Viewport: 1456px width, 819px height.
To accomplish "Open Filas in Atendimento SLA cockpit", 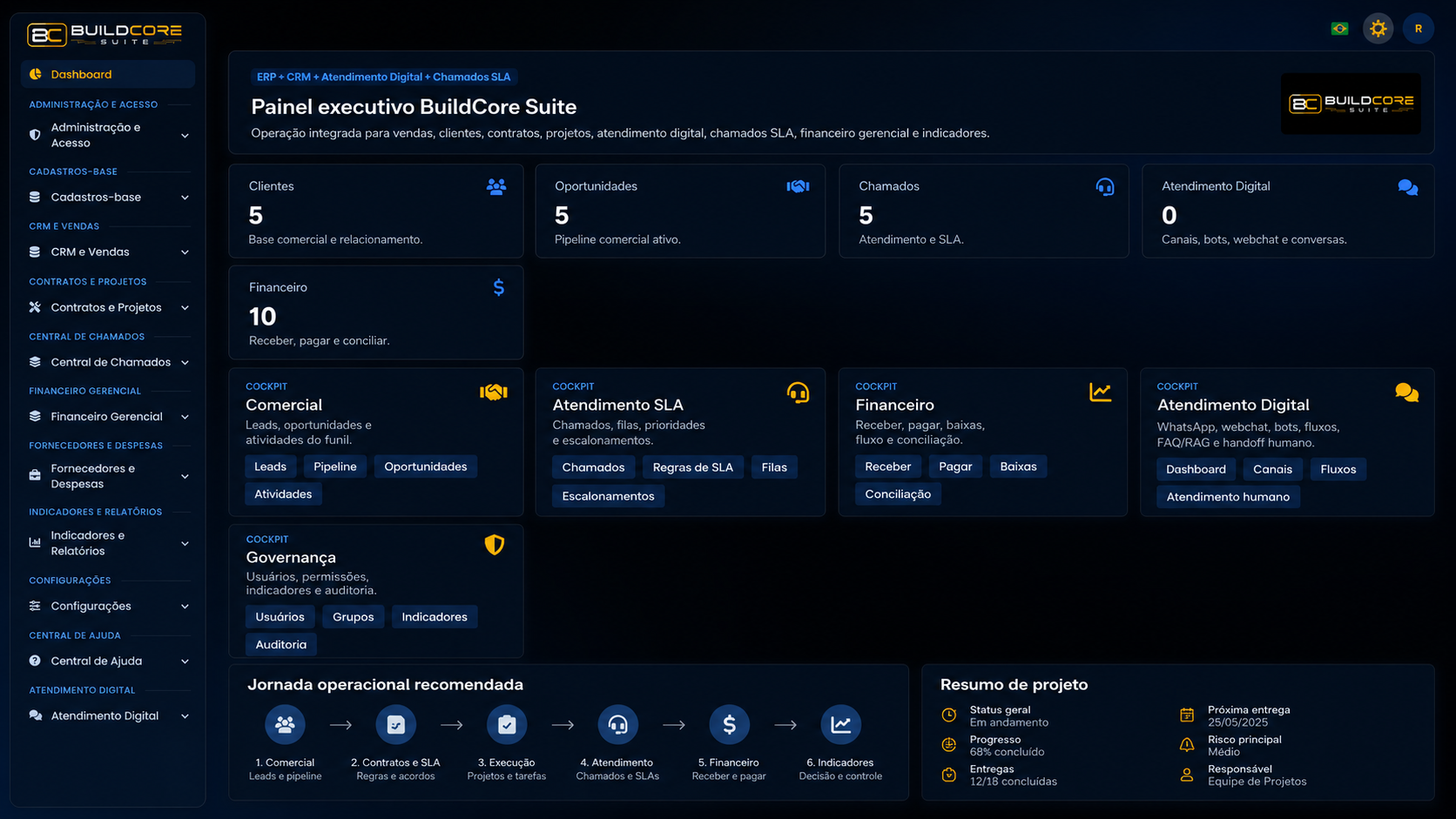I will (x=774, y=467).
